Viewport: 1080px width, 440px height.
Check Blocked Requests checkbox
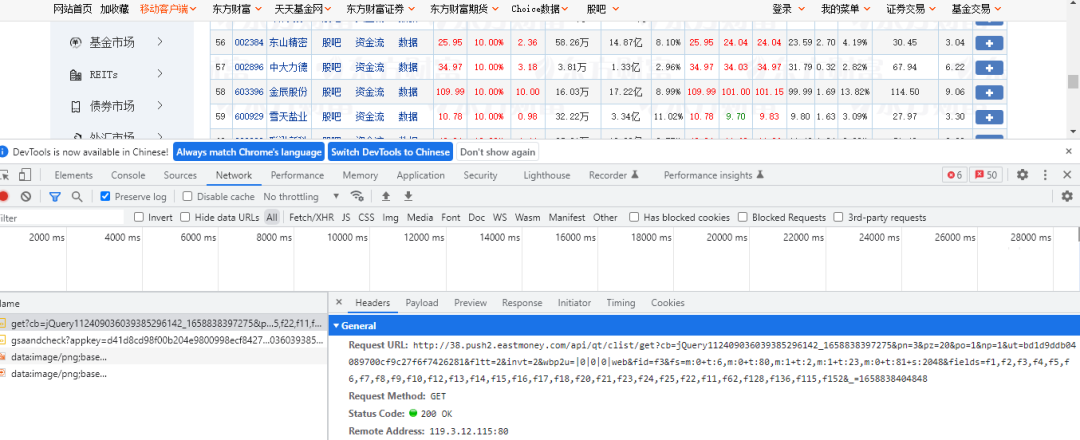(x=742, y=218)
